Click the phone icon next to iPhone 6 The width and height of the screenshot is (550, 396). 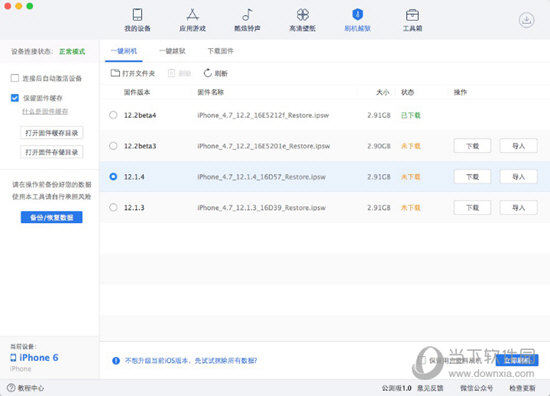pos(13,358)
